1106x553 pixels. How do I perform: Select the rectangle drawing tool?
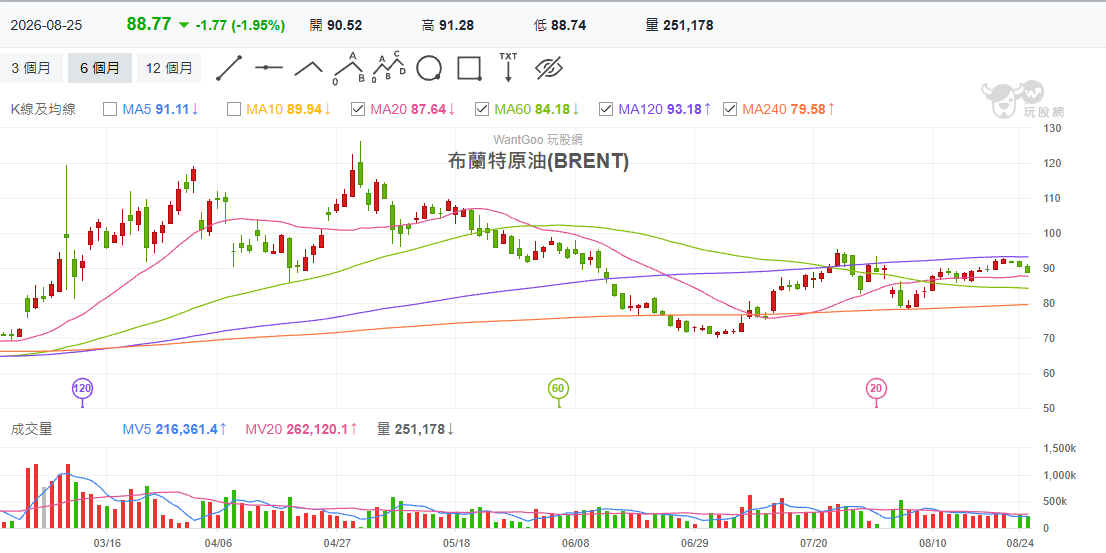click(469, 68)
